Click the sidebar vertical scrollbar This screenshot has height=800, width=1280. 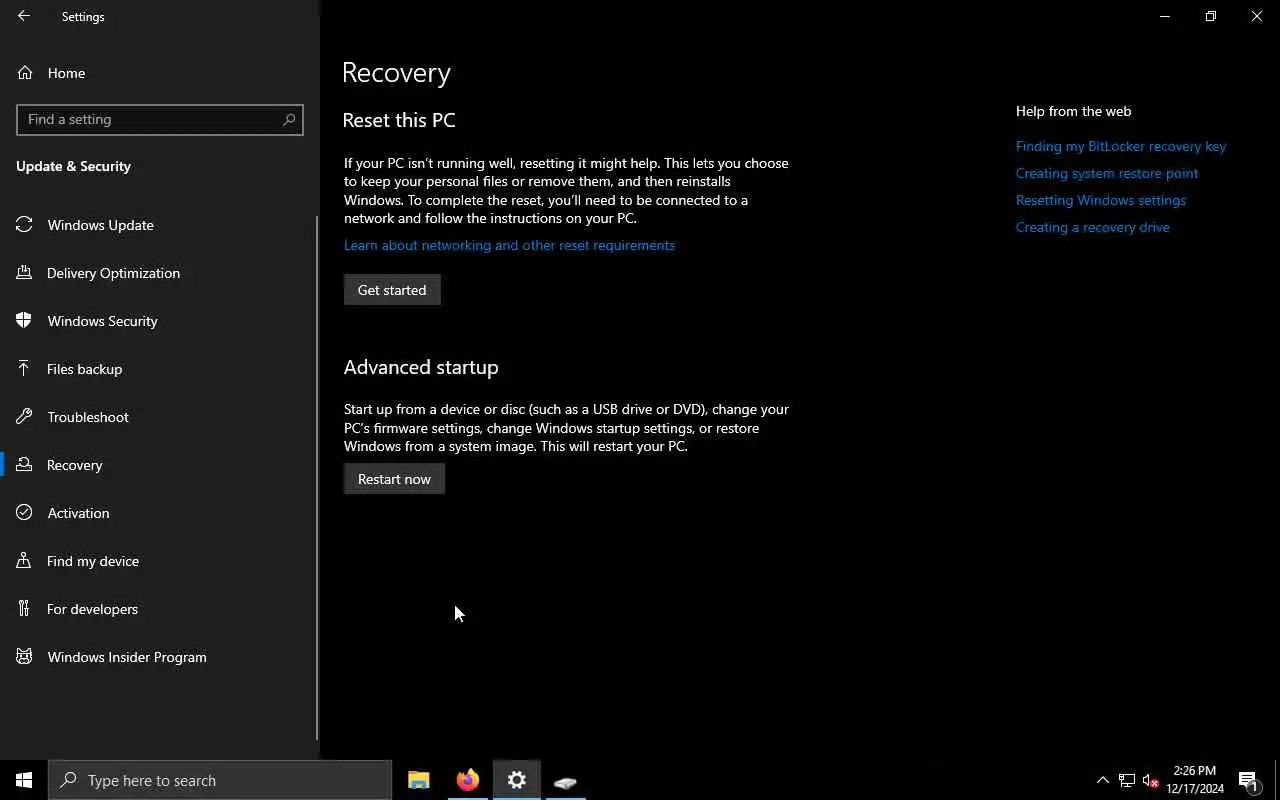coord(317,477)
